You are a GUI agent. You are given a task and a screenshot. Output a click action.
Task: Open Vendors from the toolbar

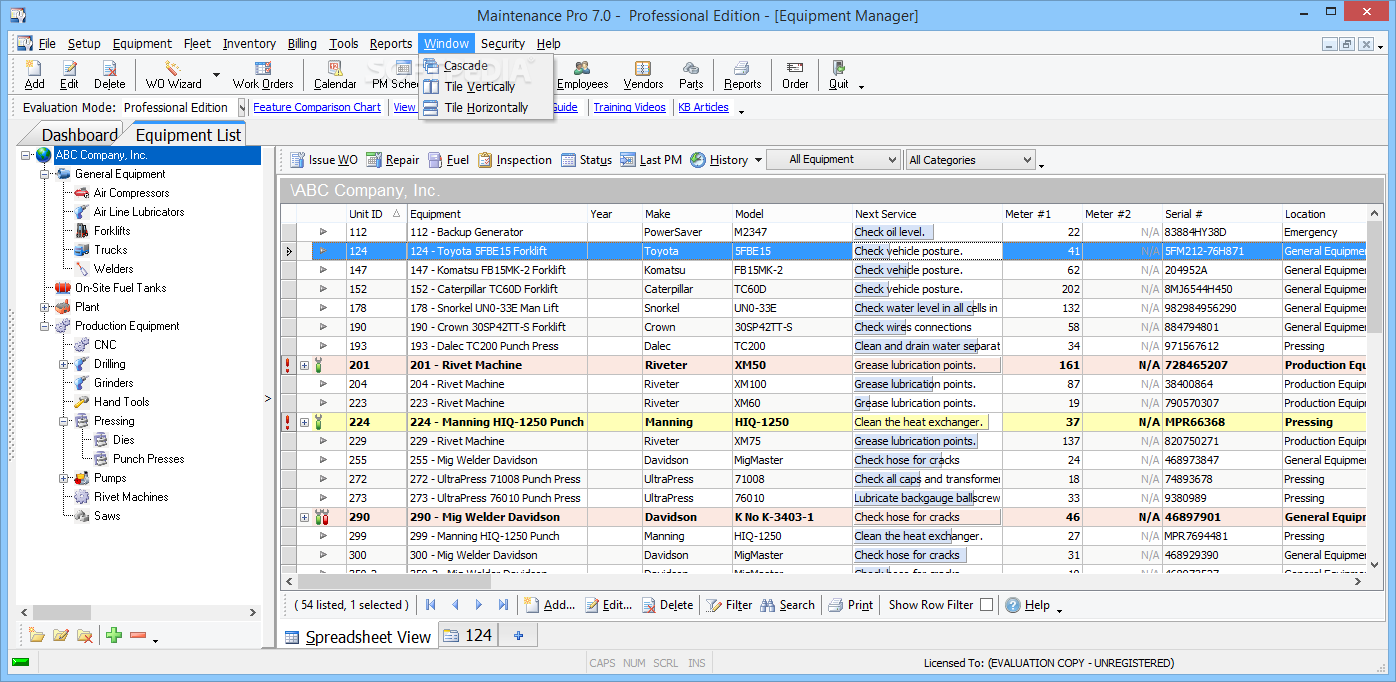click(x=643, y=75)
